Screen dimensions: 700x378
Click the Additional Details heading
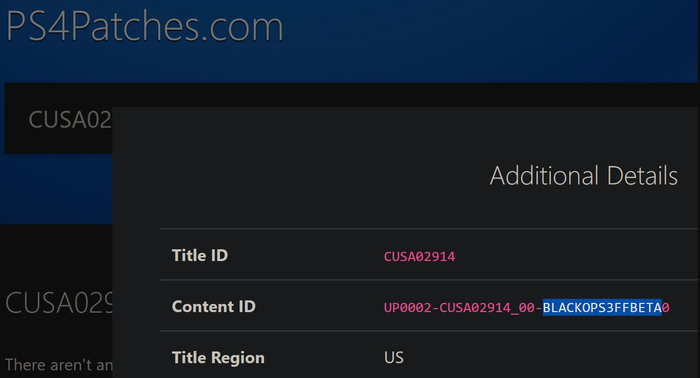pyautogui.click(x=583, y=175)
